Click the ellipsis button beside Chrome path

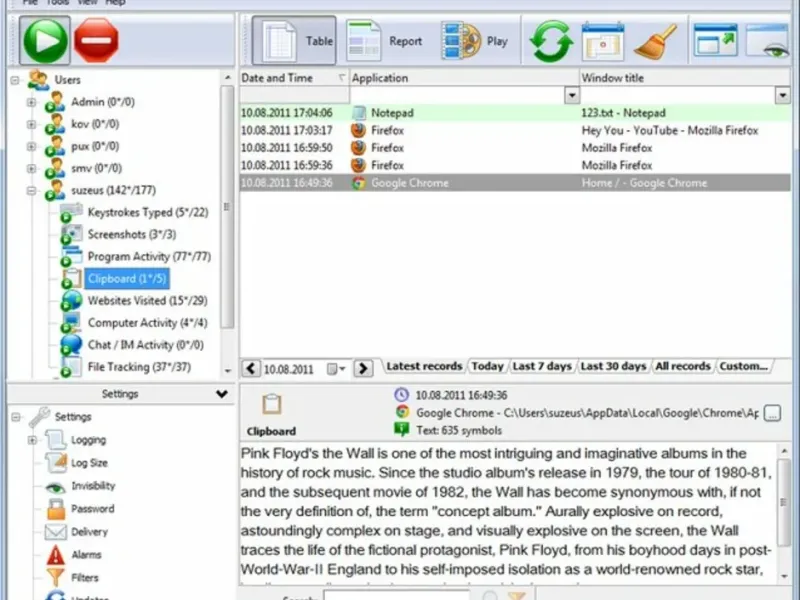(x=772, y=413)
